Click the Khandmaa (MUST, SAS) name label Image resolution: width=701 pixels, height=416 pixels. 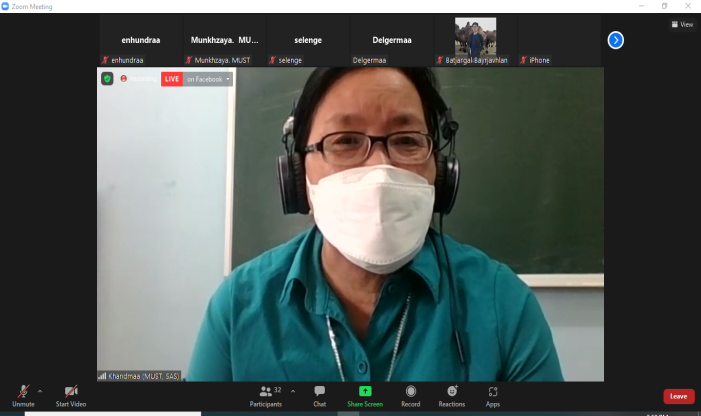(x=144, y=376)
